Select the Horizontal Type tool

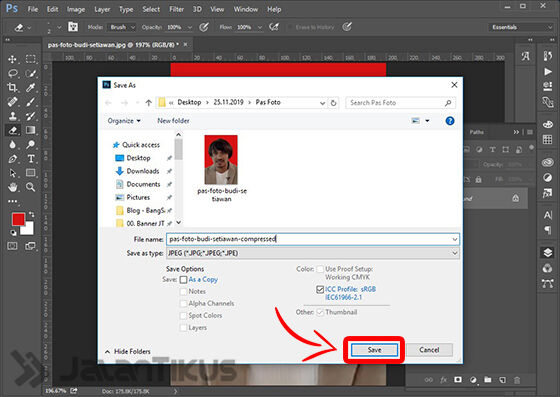coord(31,159)
